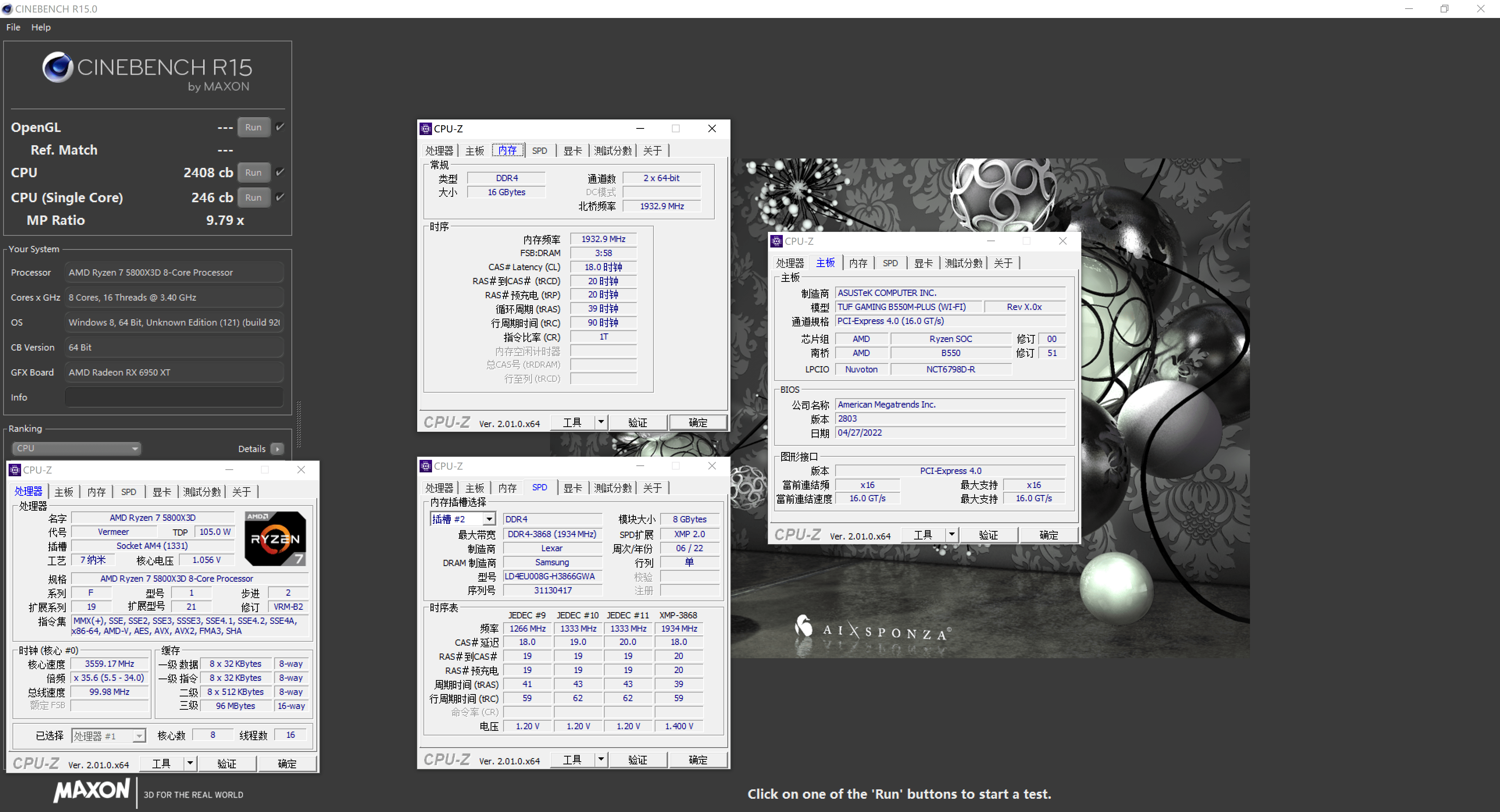Minimize the CPU-Z memory window
Viewport: 1500px width, 812px height.
pyautogui.click(x=640, y=129)
